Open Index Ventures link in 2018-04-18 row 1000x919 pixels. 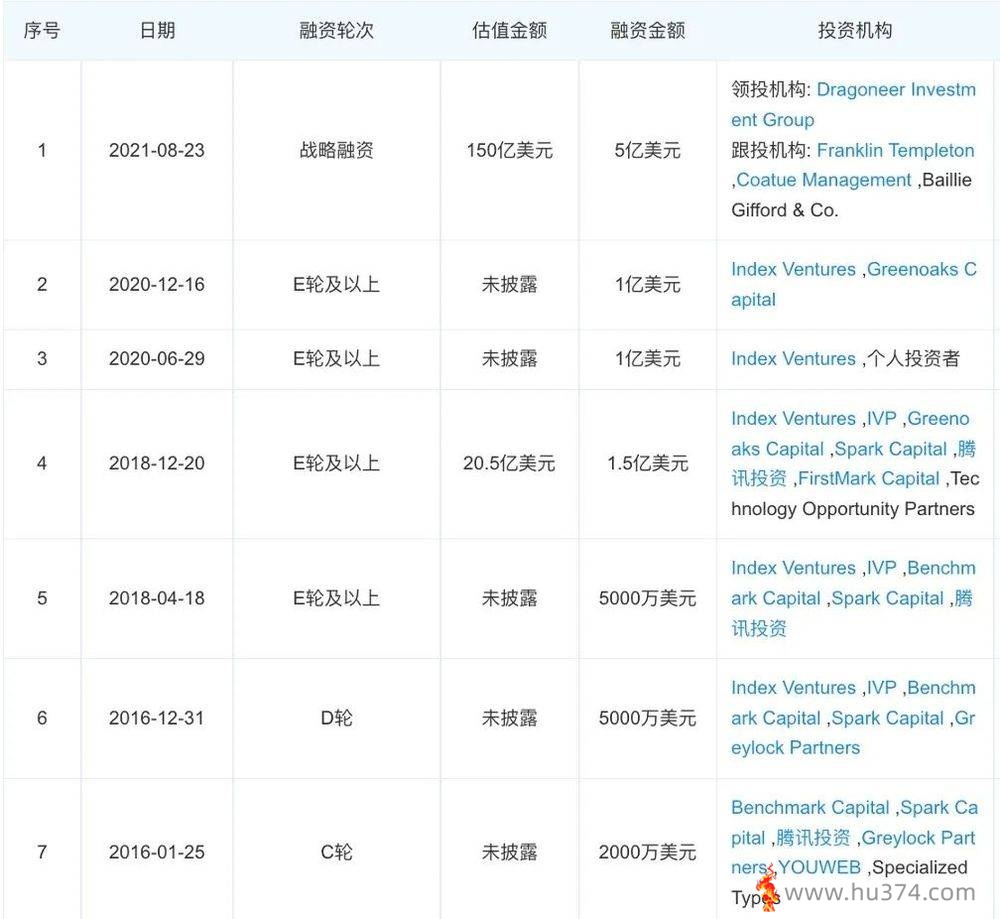click(793, 568)
